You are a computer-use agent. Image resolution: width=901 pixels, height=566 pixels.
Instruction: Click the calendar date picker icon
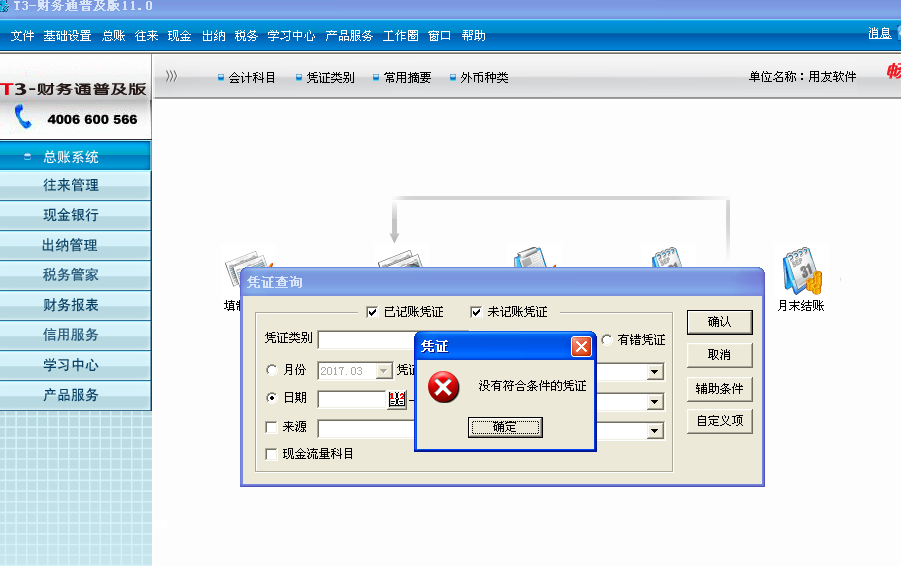tap(397, 399)
